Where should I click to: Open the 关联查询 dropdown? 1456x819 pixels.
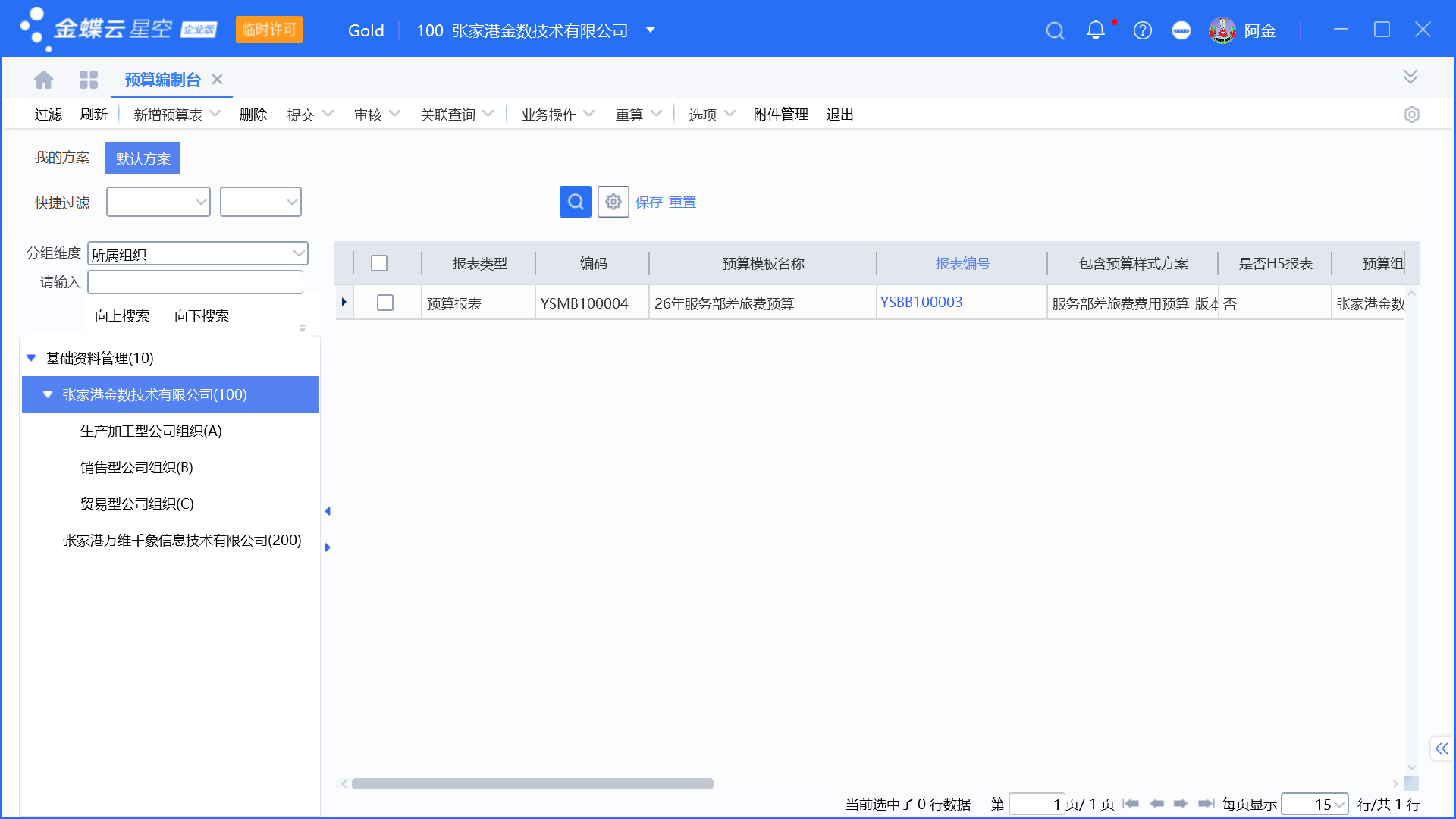[488, 114]
